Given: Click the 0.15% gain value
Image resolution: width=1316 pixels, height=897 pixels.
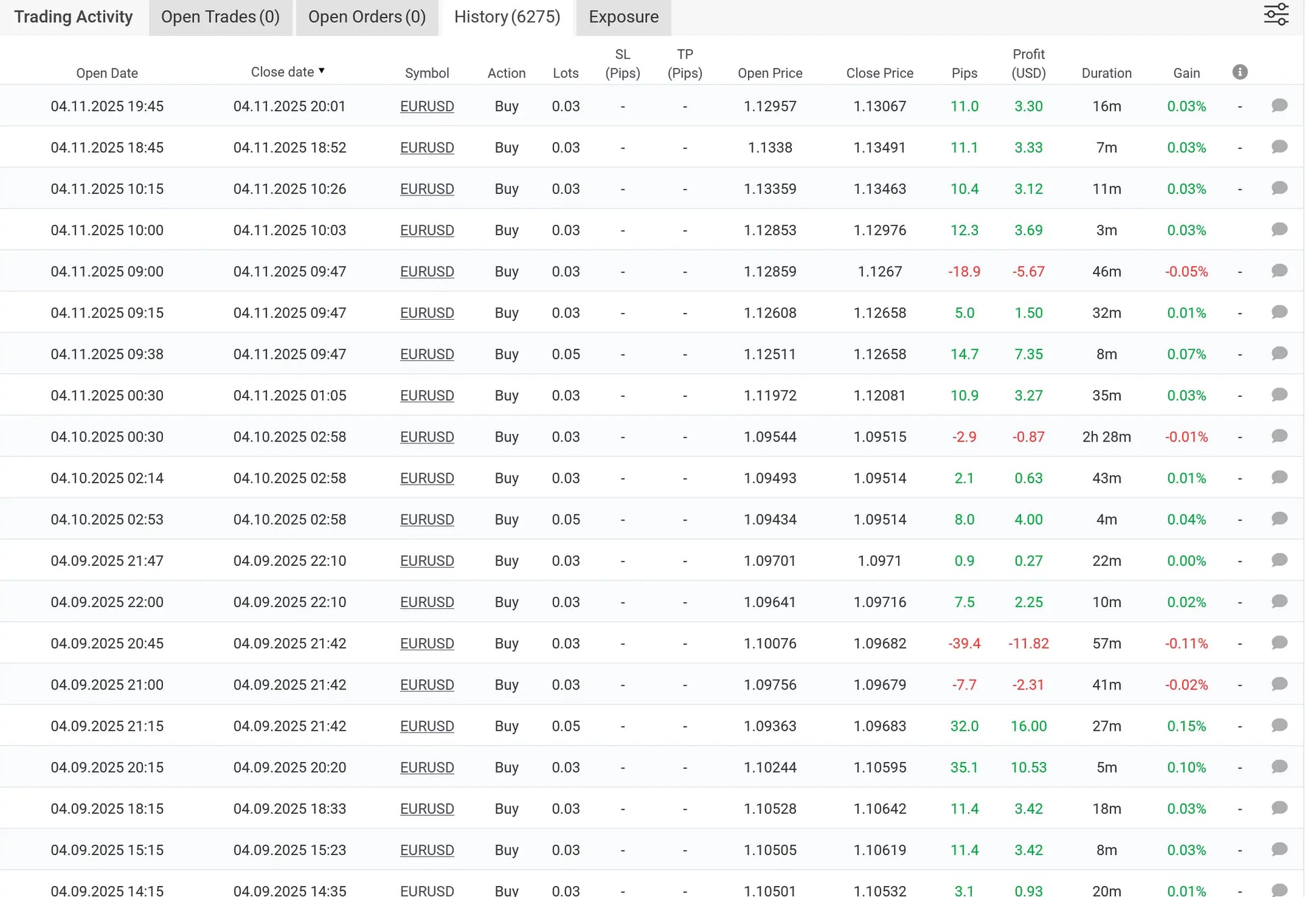Looking at the screenshot, I should point(1186,726).
